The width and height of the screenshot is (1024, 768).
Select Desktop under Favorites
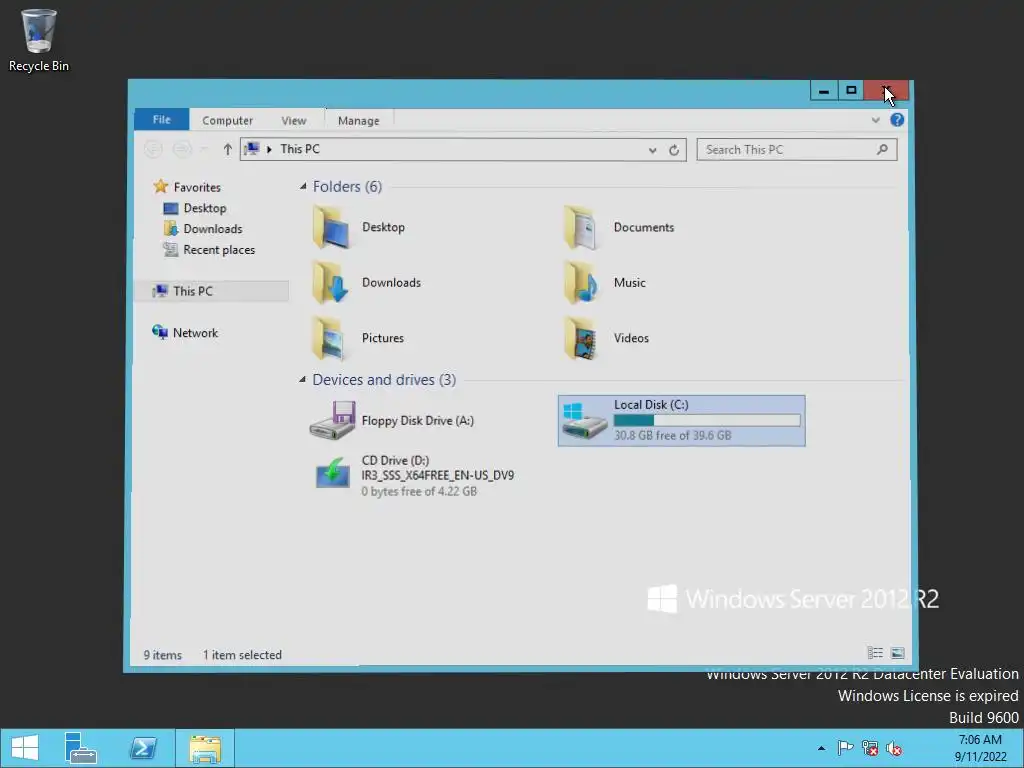pos(204,208)
